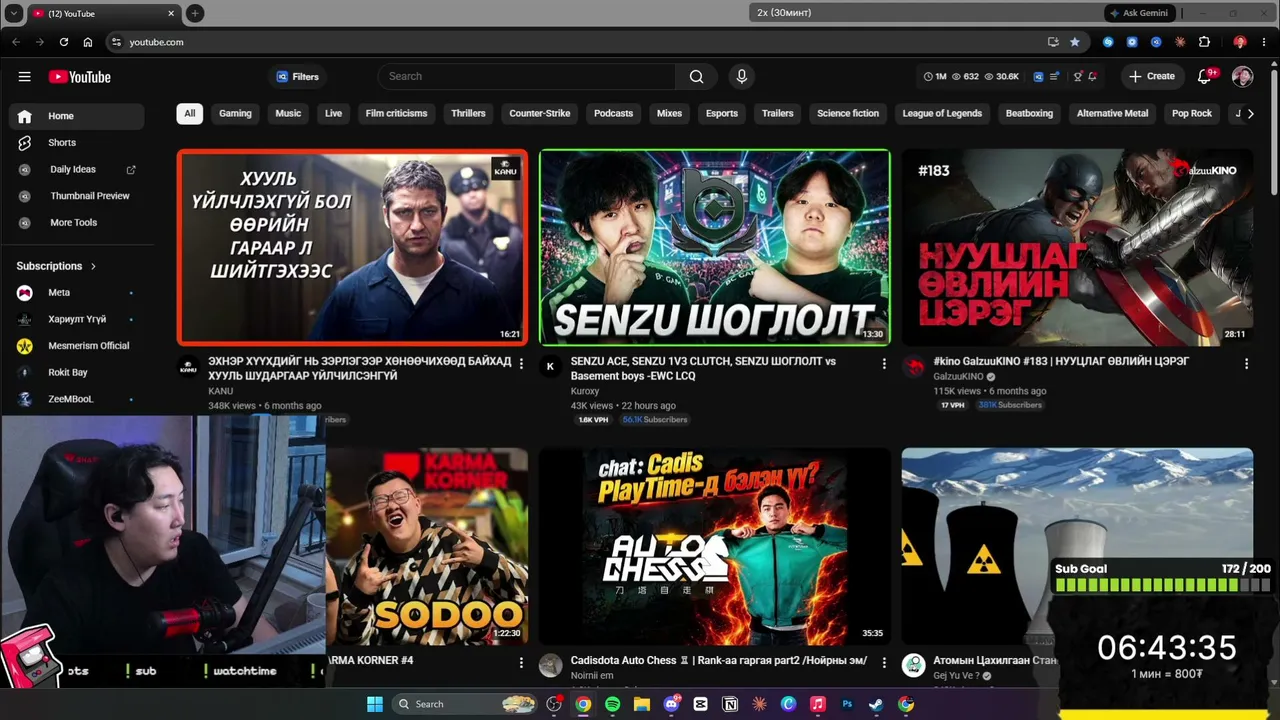Open the SENZU ШОГЛОЛТ video thumbnail
The width and height of the screenshot is (1280, 720).
[x=715, y=247]
